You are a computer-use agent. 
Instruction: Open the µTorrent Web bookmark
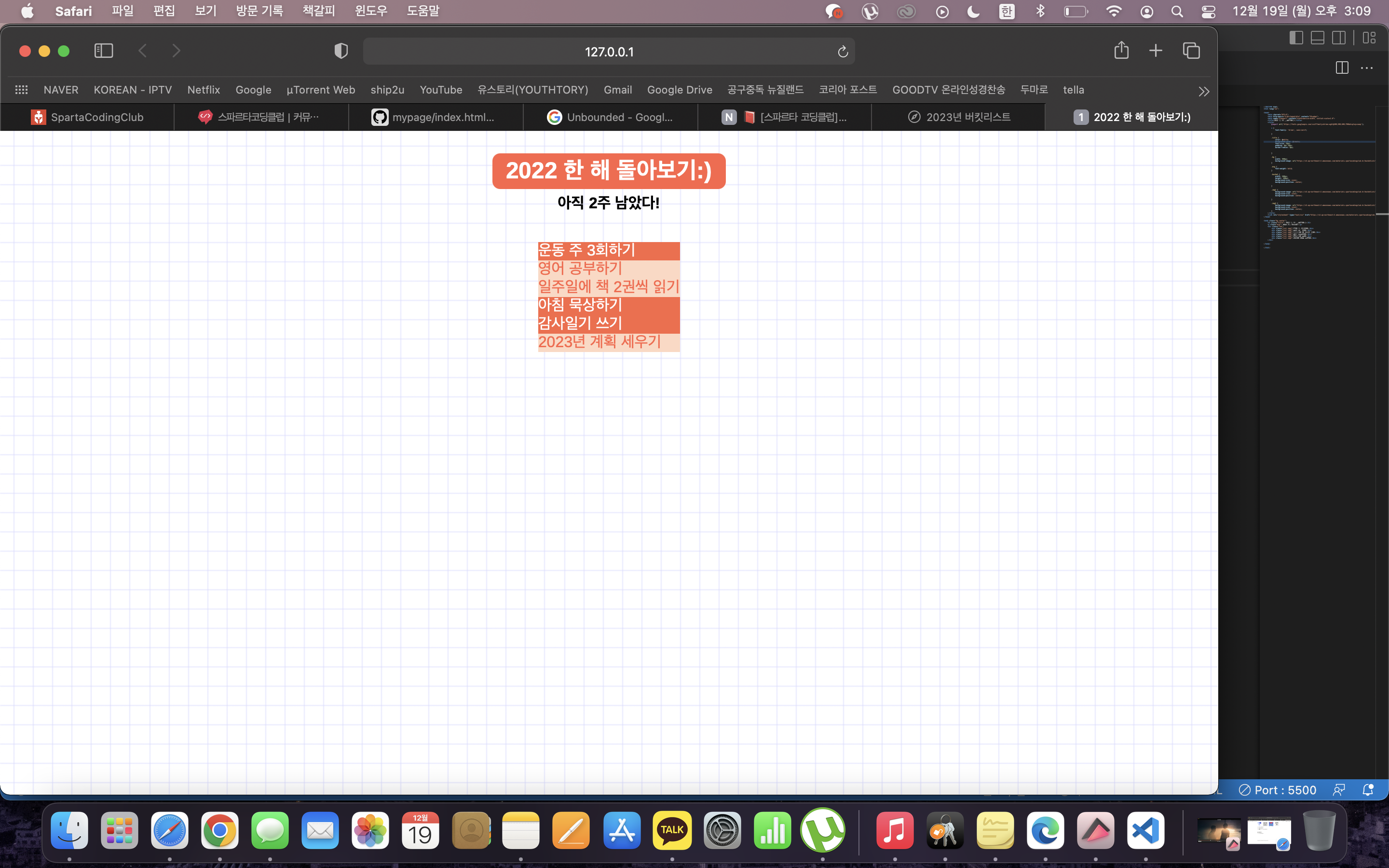[x=321, y=90]
